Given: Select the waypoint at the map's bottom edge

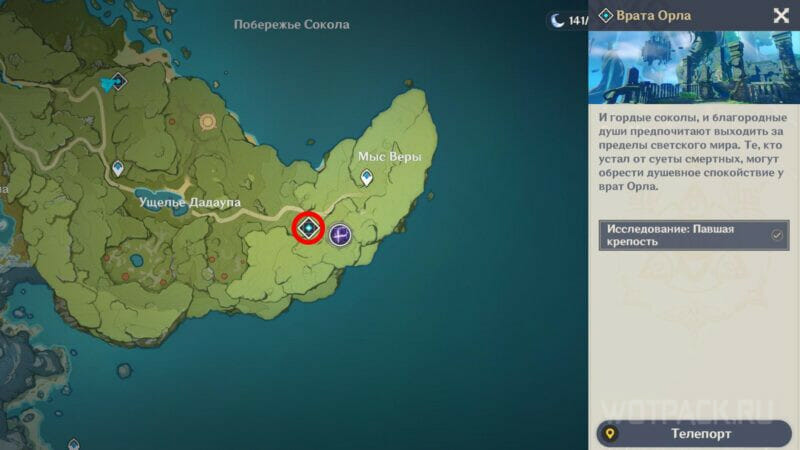Looking at the screenshot, I should point(73,444).
